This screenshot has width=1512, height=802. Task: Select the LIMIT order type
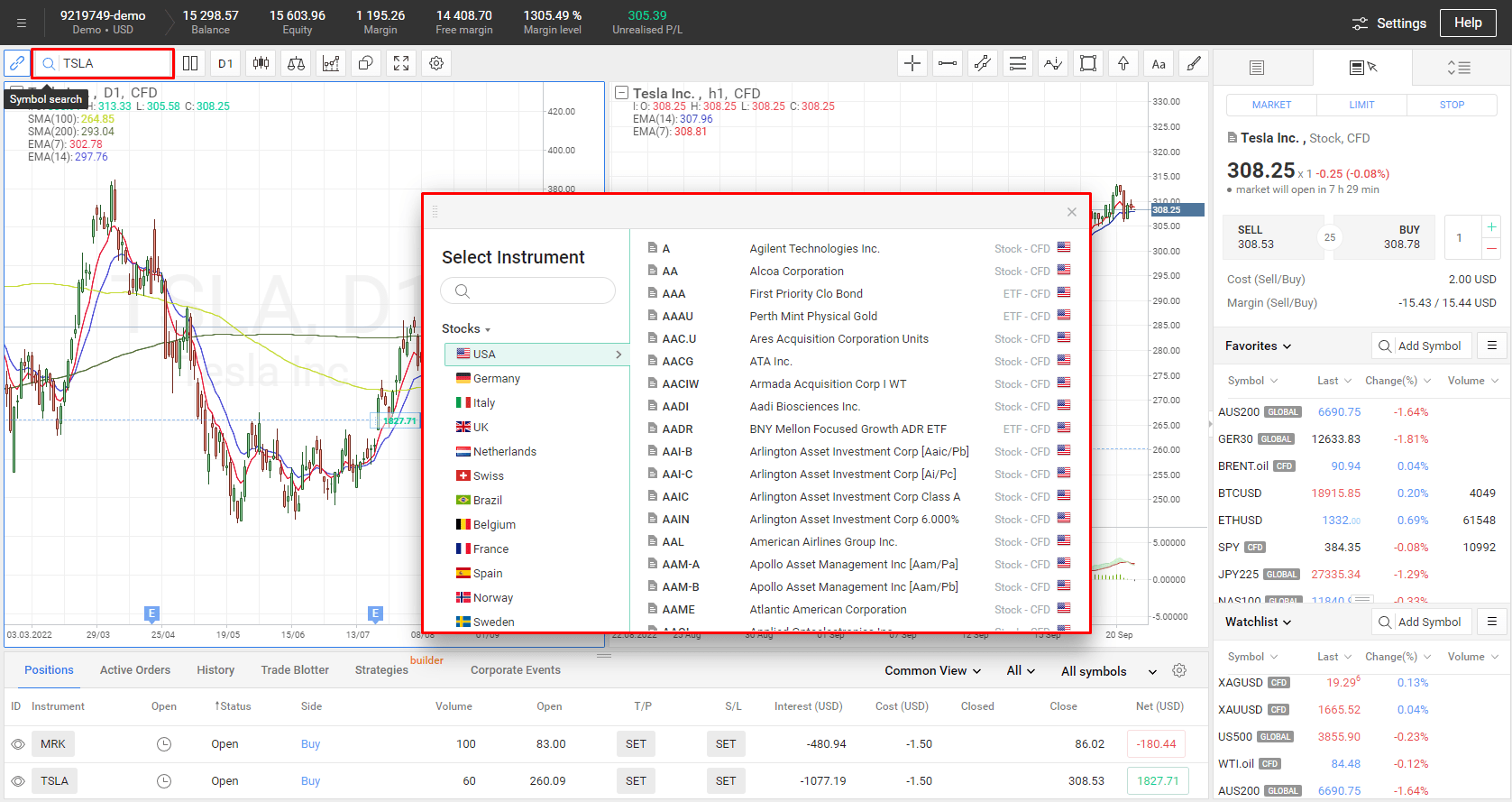[1361, 105]
